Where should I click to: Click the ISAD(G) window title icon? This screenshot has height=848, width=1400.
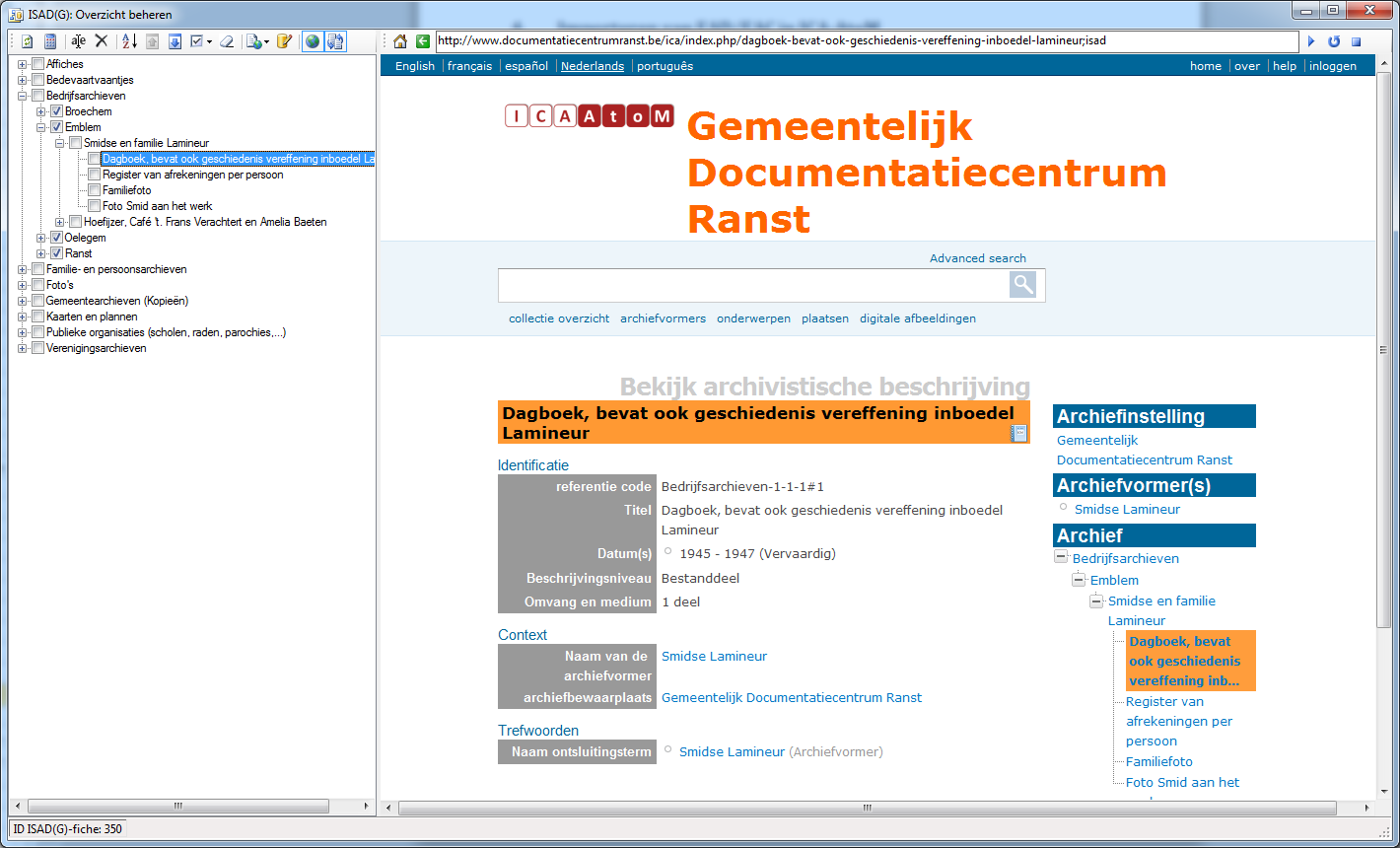click(x=17, y=15)
